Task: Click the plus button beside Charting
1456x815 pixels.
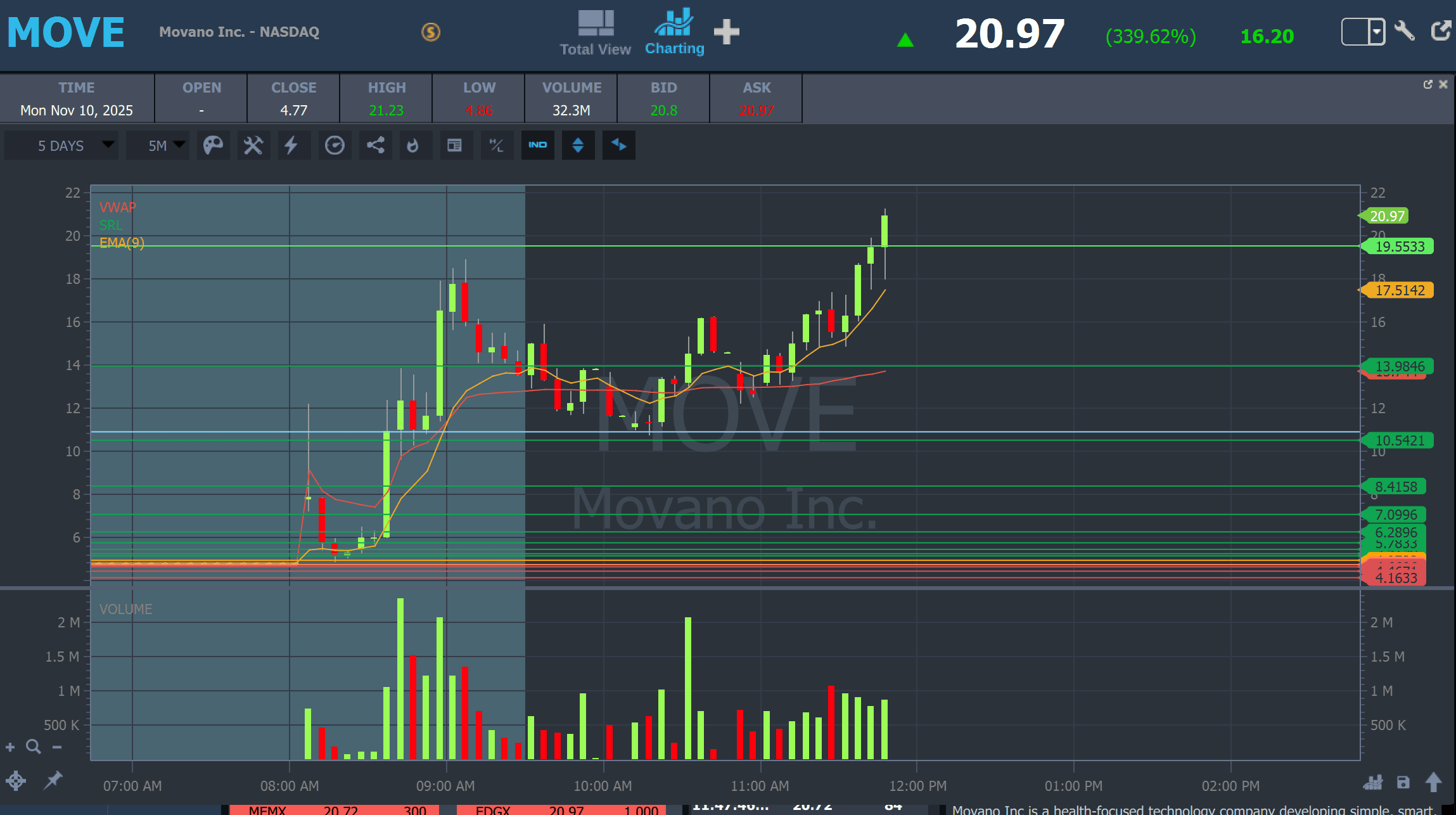Action: click(727, 32)
